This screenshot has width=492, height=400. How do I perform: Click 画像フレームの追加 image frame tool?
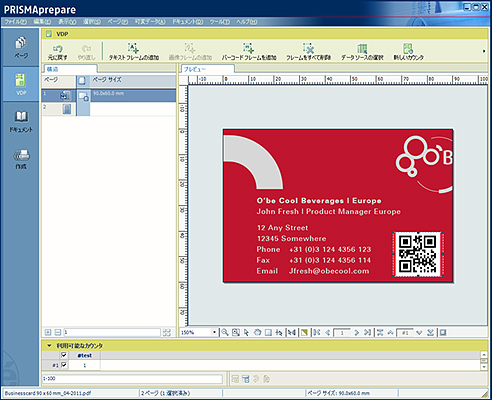coord(190,52)
